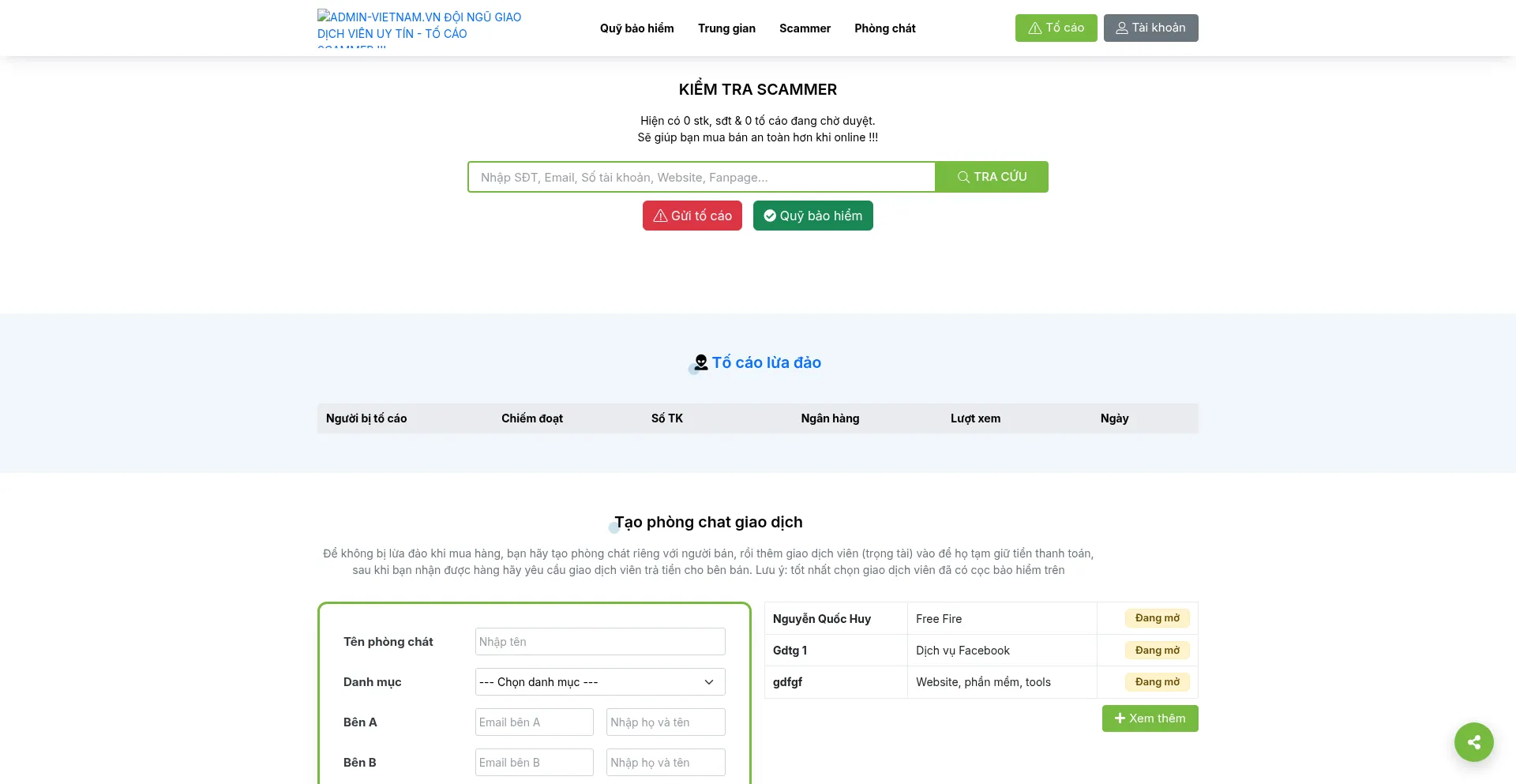Click the Tố cáo lừa đảo heading
This screenshot has height=784, width=1516.
(x=765, y=362)
